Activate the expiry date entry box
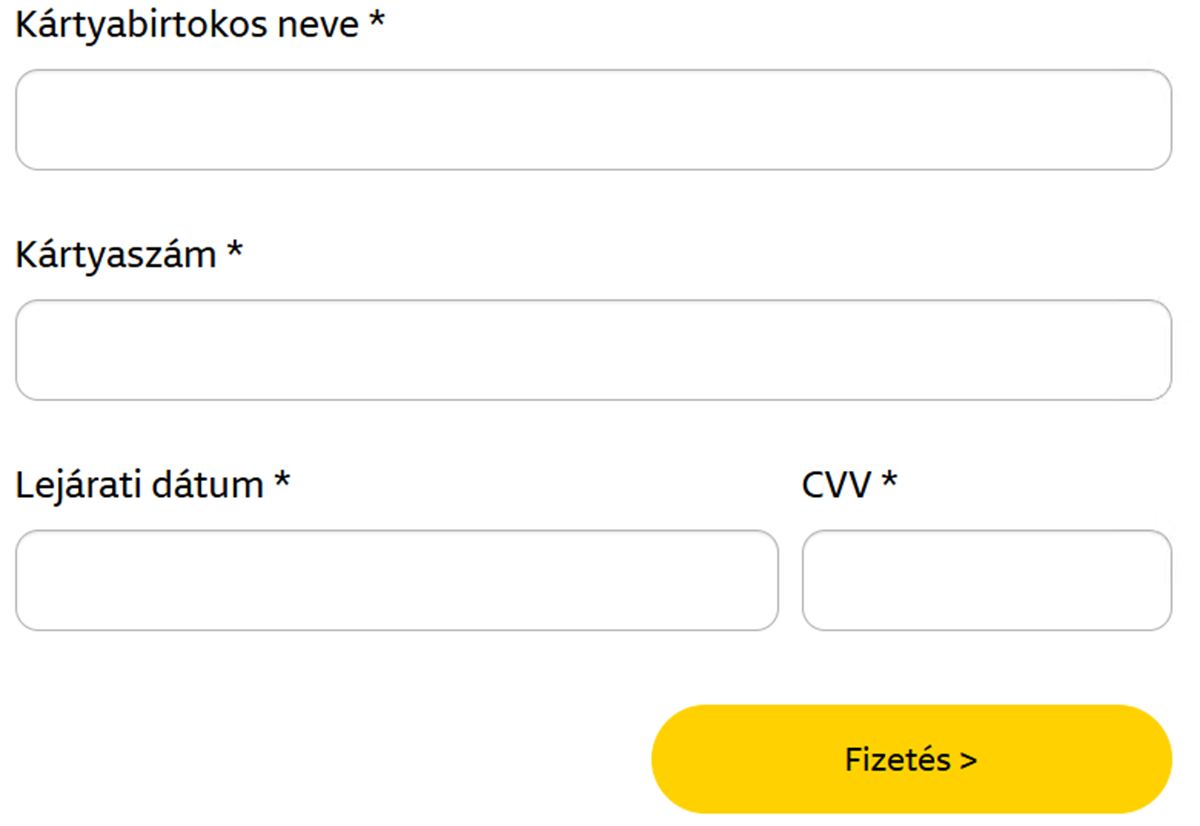The width and height of the screenshot is (1200, 826). coord(396,580)
